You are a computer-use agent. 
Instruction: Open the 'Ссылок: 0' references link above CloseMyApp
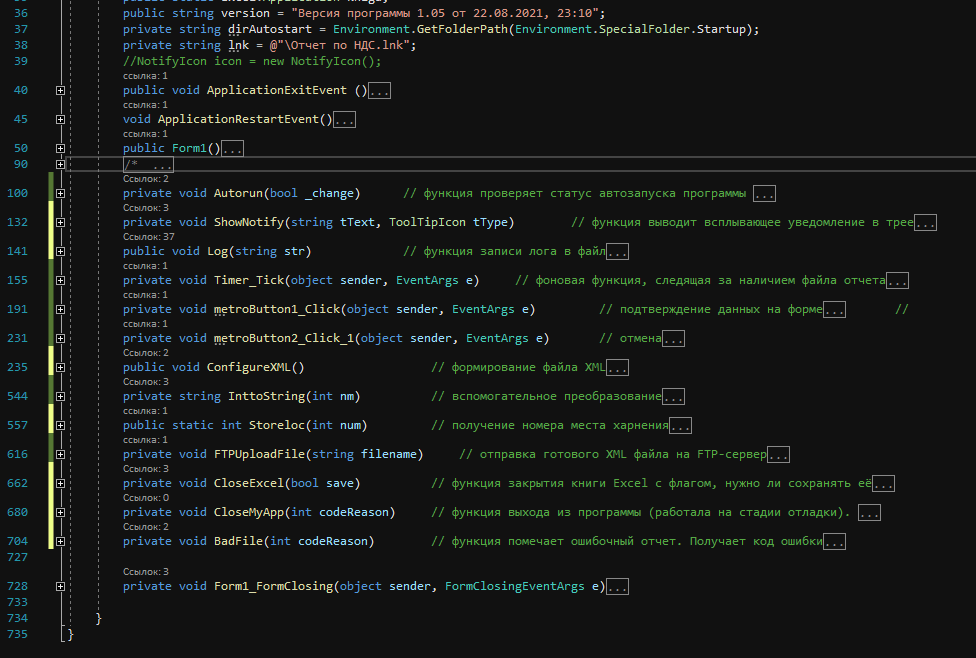(146, 498)
